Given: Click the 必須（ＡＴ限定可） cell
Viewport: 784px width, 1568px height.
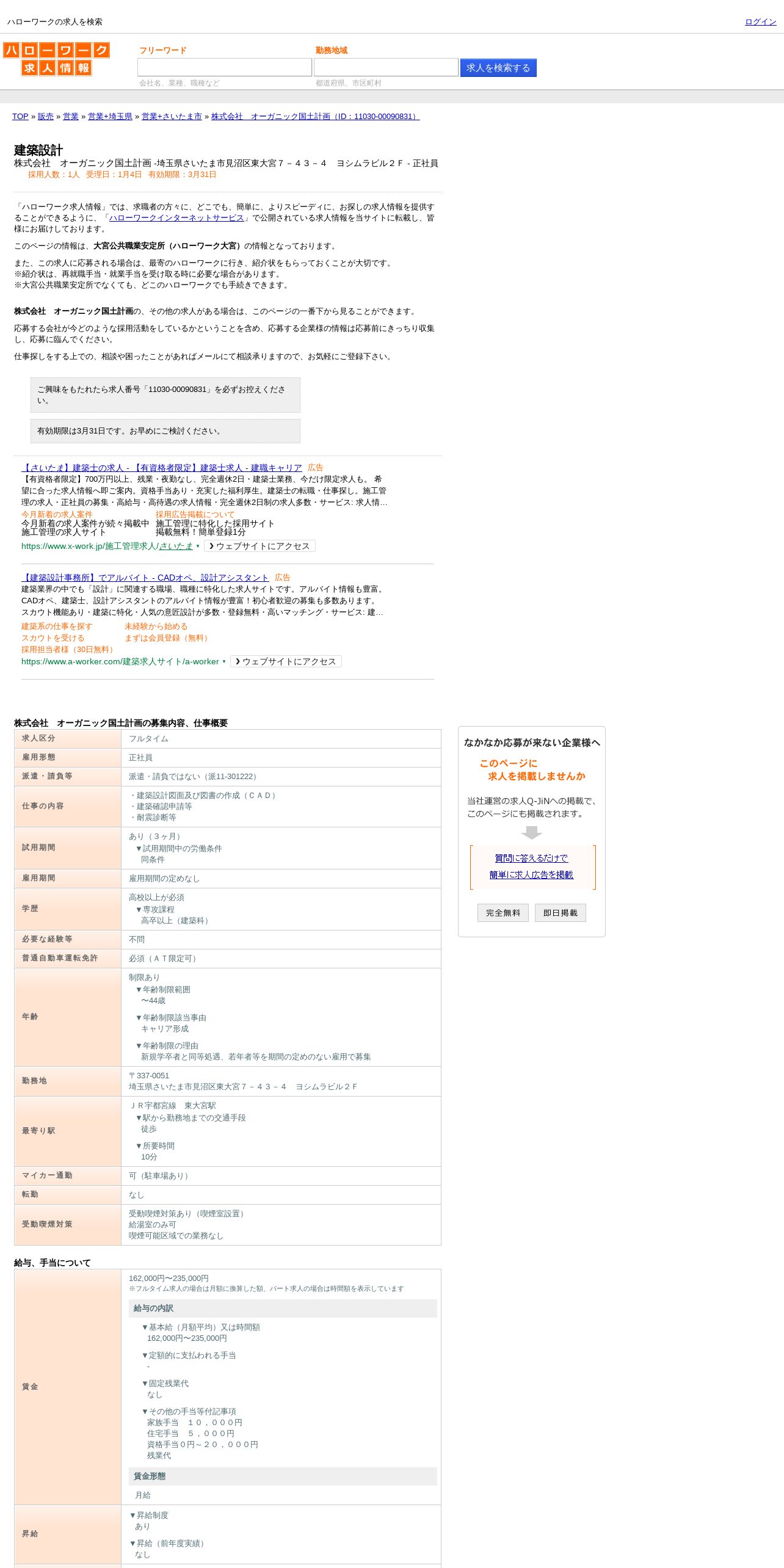Looking at the screenshot, I should point(281,959).
